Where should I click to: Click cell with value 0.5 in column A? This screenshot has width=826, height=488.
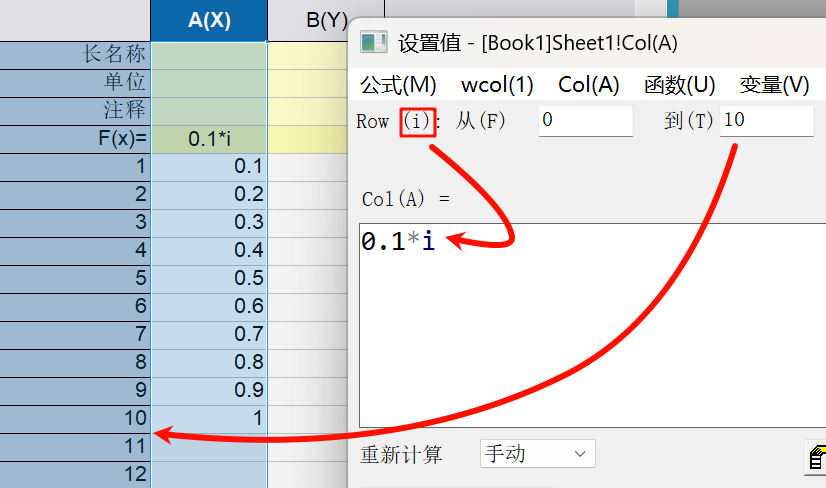[x=209, y=279]
